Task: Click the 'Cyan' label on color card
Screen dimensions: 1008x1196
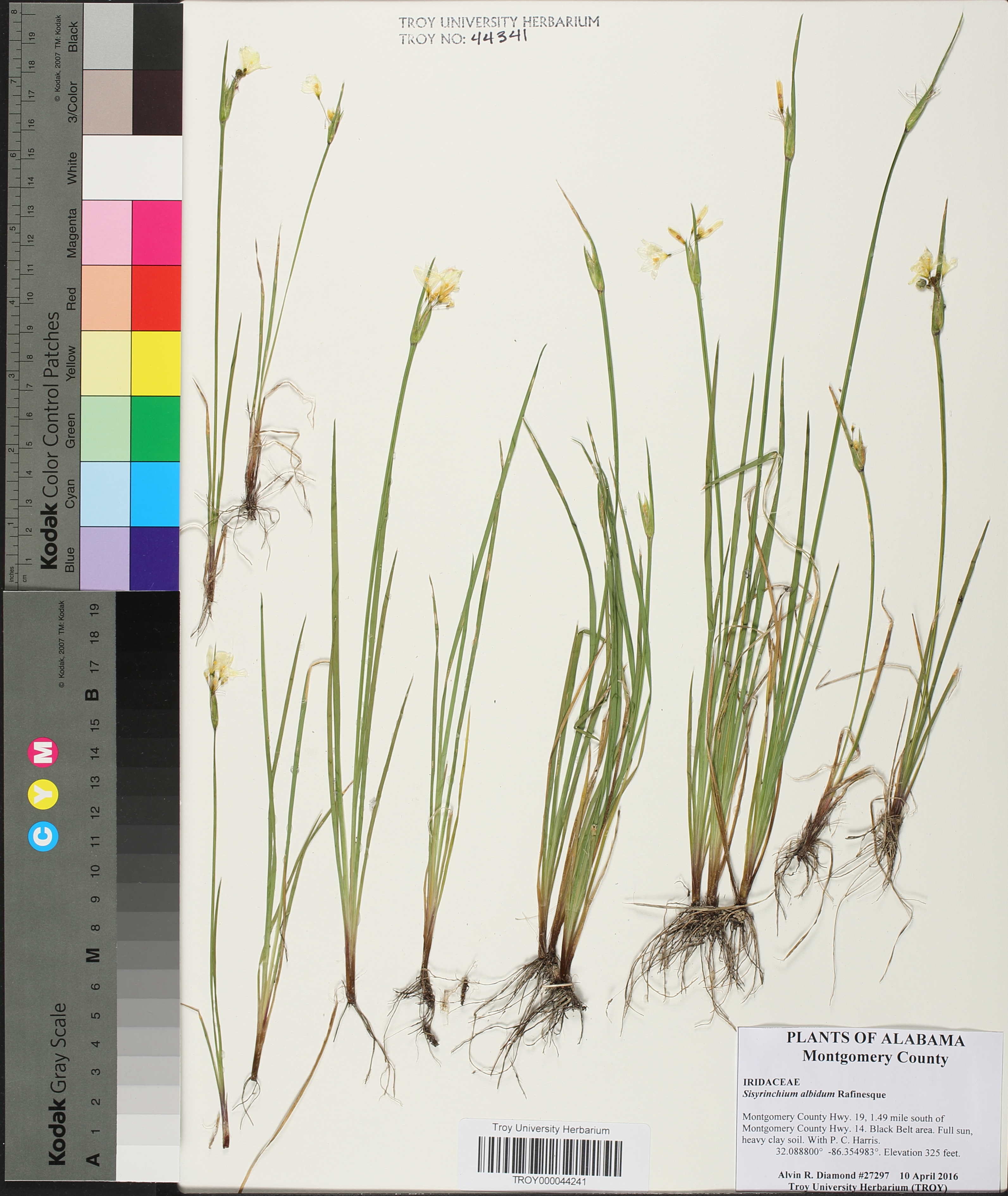Action: point(70,494)
